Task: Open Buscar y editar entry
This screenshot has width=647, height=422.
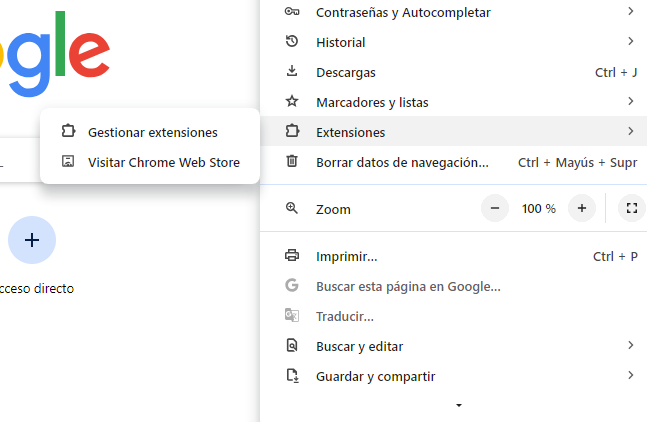Action: pos(453,346)
